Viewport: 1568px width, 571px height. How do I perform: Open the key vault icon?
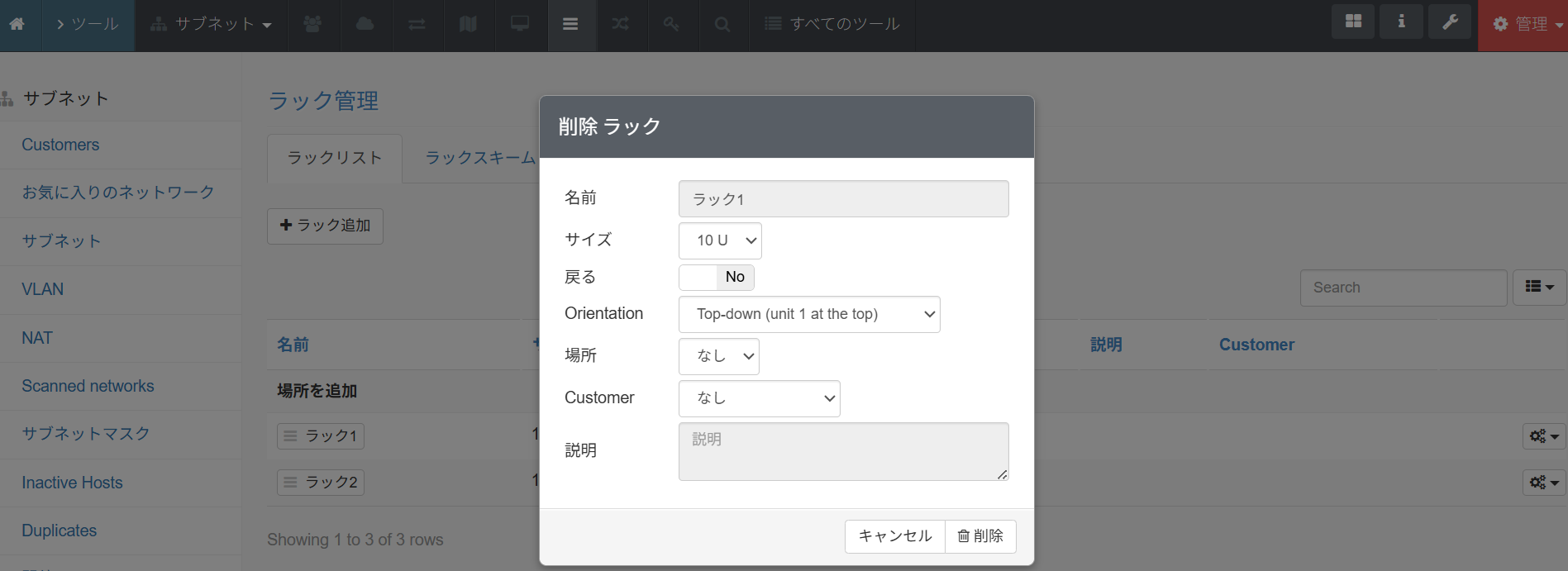click(x=671, y=24)
